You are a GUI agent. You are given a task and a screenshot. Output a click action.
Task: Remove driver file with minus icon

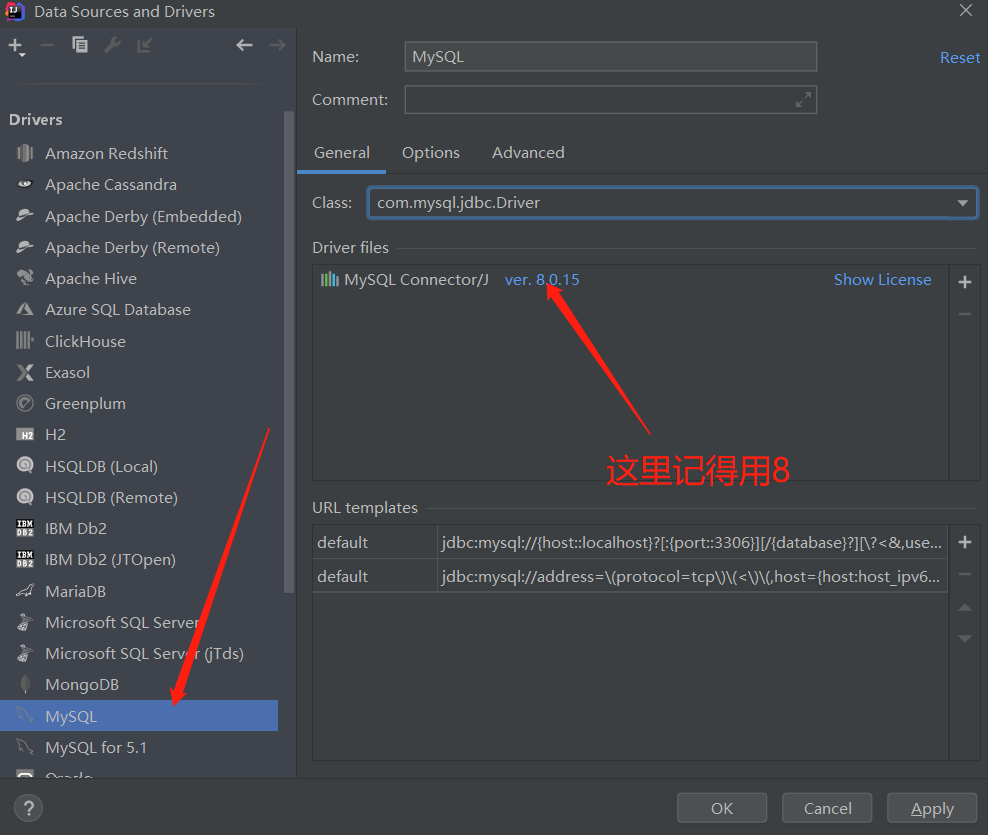[965, 314]
